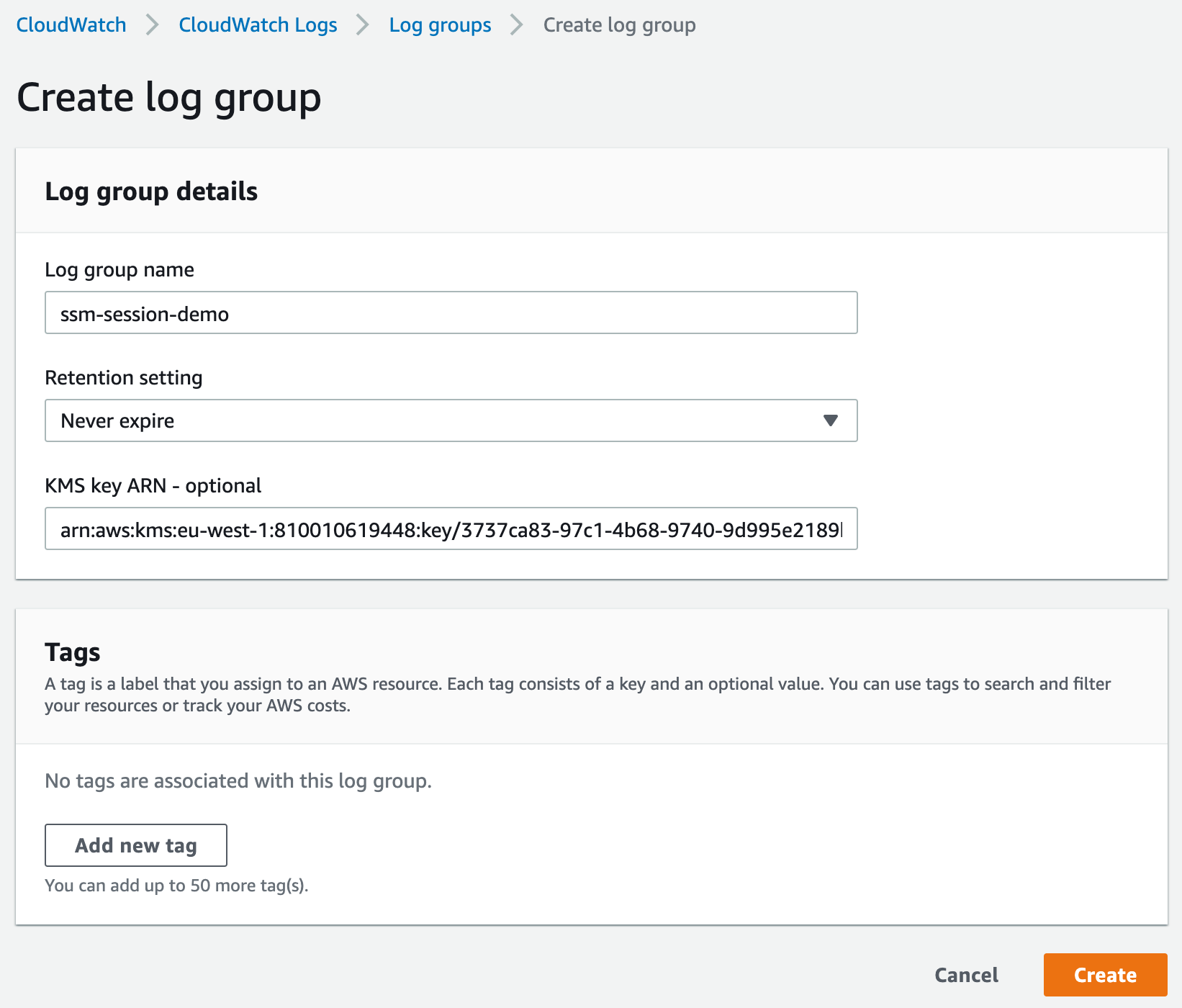This screenshot has height=1008, width=1182.
Task: Click the Tags section heading
Action: 73,652
